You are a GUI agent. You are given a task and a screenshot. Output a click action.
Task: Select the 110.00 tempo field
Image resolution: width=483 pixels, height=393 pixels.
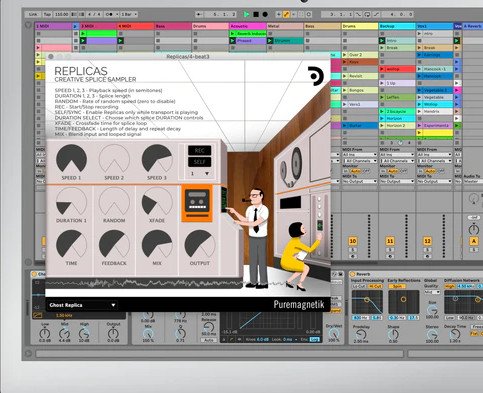point(61,14)
